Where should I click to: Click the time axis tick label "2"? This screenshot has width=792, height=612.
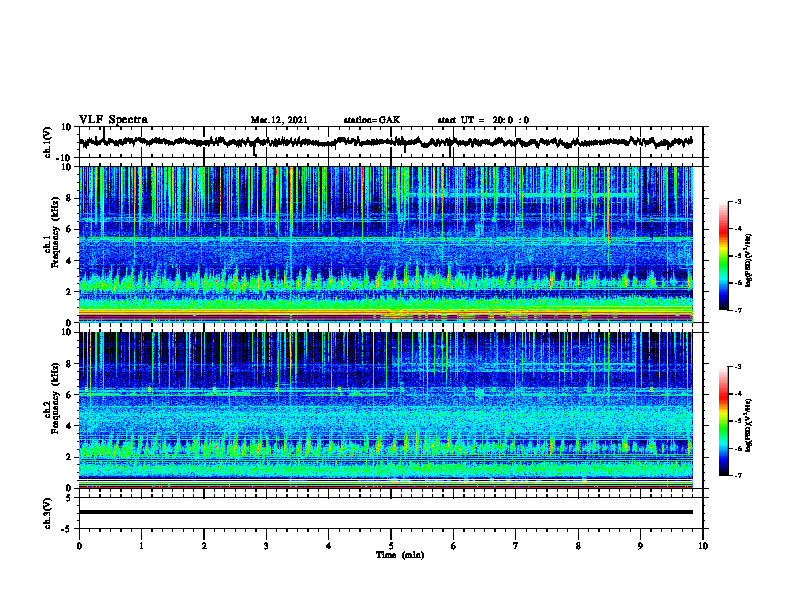204,546
